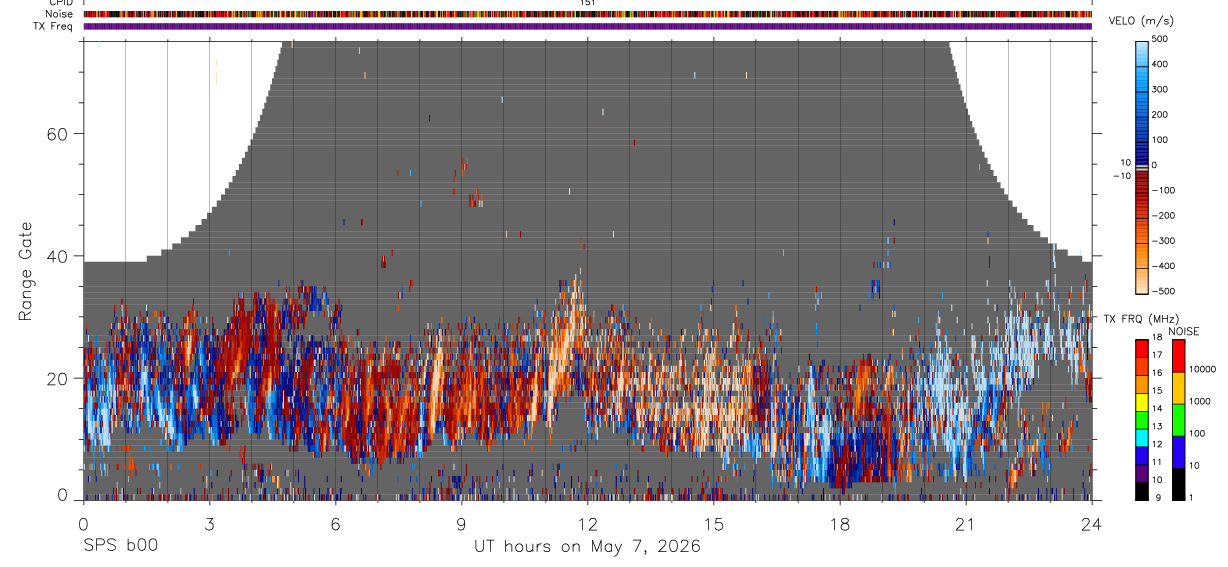The width and height of the screenshot is (1228, 567).
Task: Click the 12 hour tick label on time axis
Action: pyautogui.click(x=587, y=523)
